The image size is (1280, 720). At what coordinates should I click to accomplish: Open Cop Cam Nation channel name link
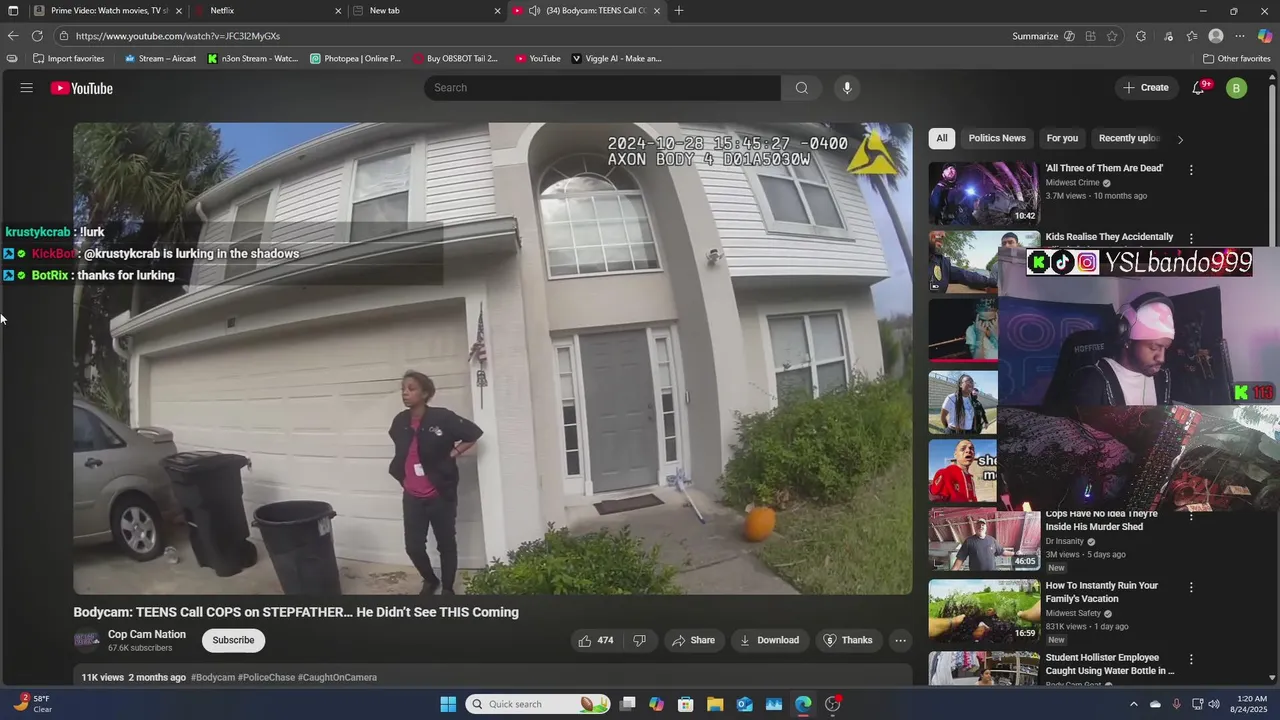pyautogui.click(x=147, y=634)
